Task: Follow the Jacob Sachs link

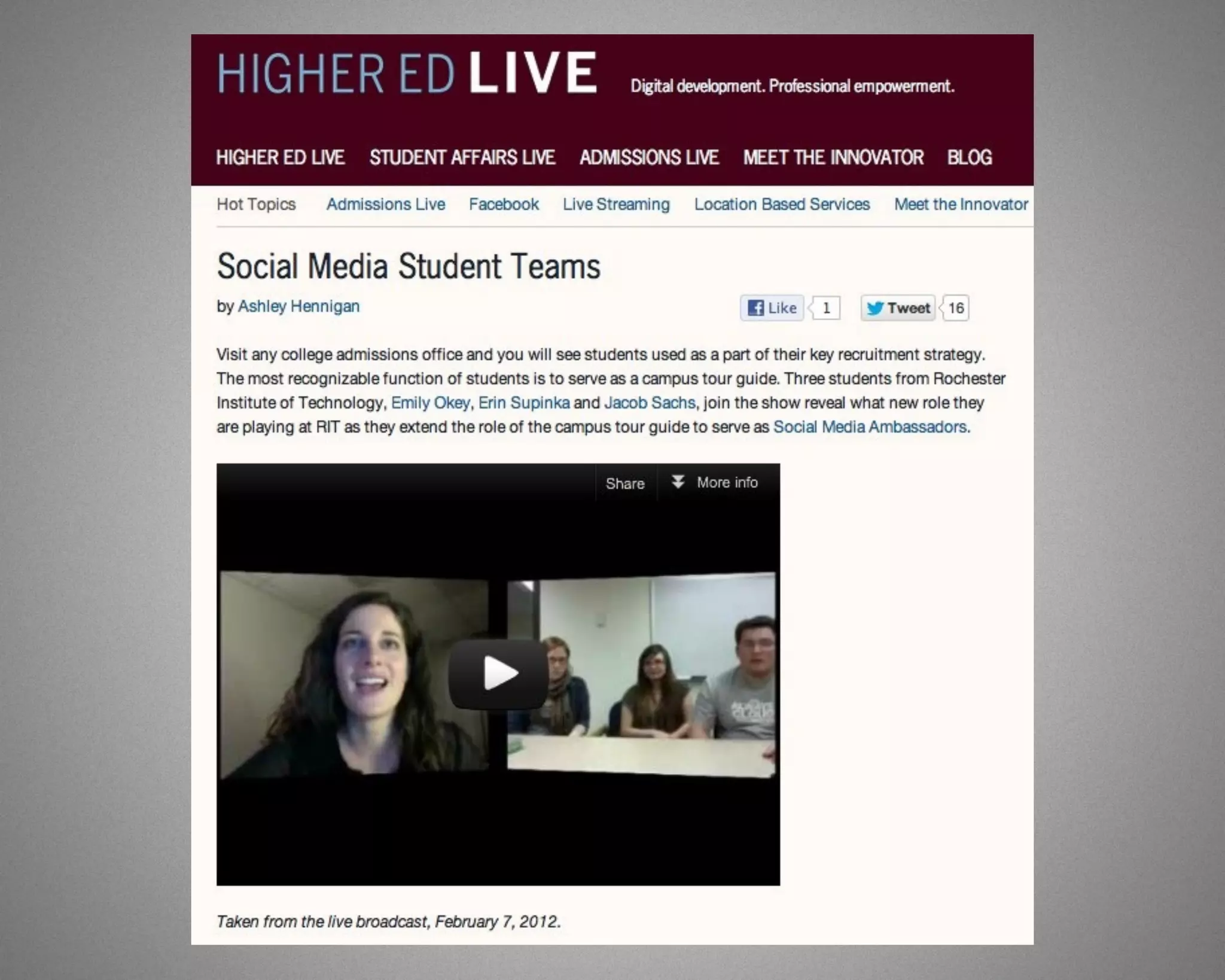Action: (650, 403)
